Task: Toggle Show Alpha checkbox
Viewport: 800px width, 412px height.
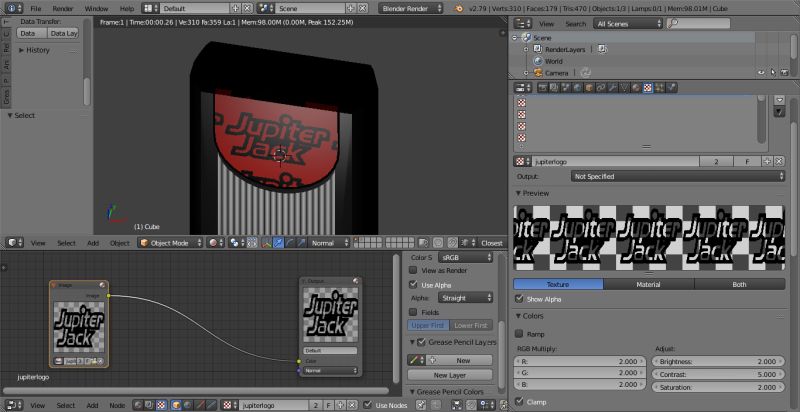Action: (519, 299)
